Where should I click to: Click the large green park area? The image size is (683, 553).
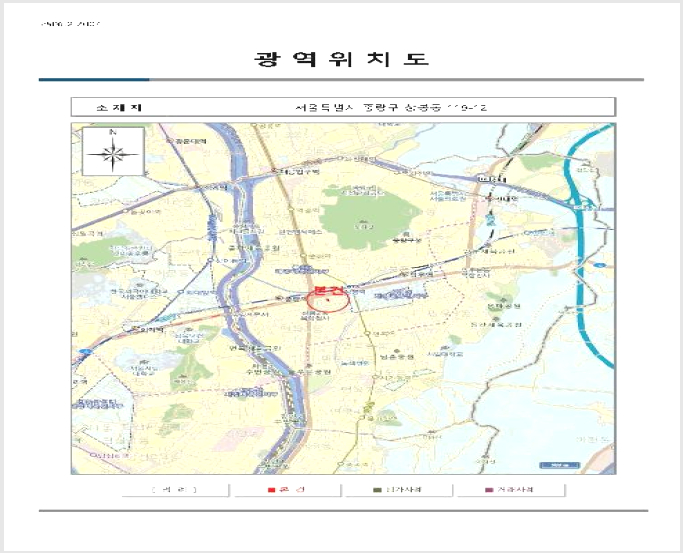click(x=370, y=218)
